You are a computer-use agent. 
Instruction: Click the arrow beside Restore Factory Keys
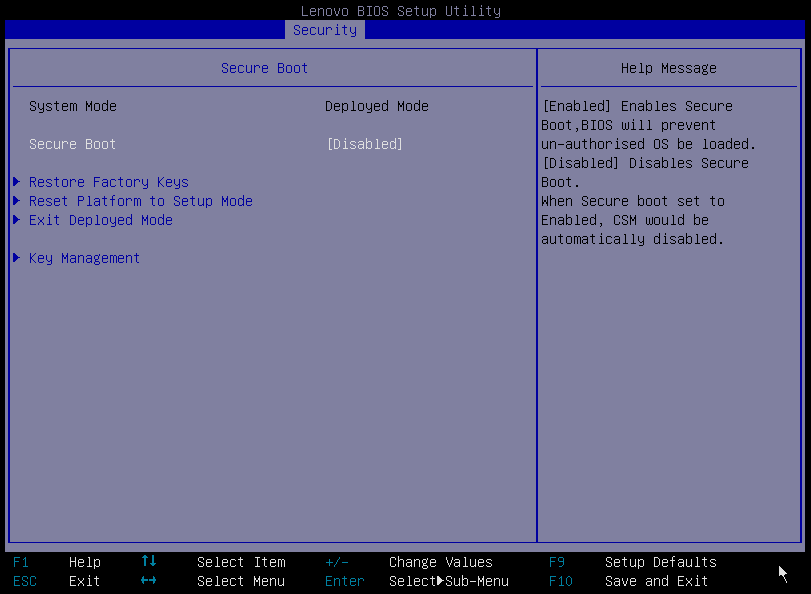pos(17,182)
